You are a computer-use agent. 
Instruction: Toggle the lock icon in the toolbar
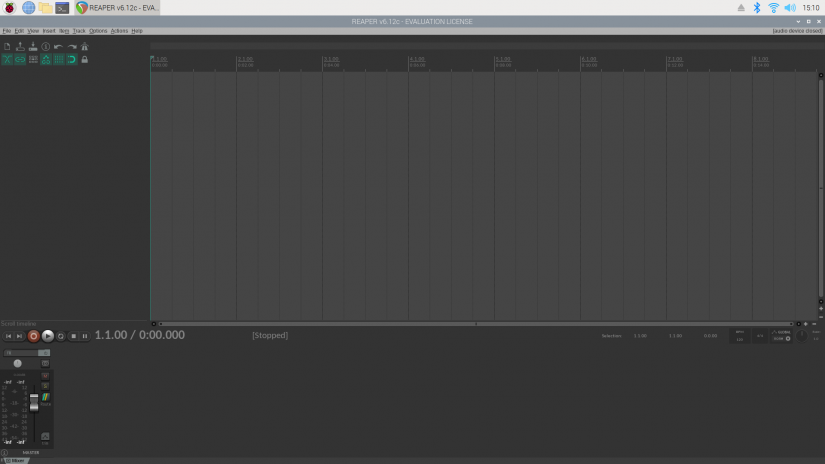(84, 59)
